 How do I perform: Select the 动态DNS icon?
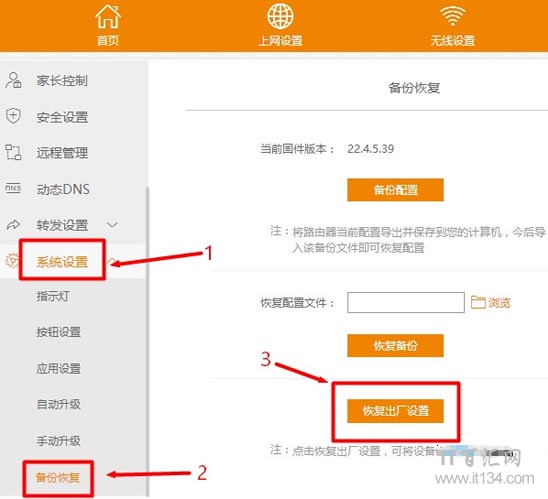click(13, 188)
